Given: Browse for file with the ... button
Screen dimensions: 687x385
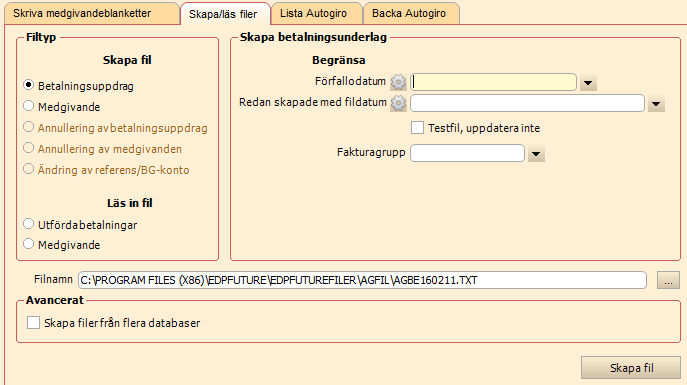Looking at the screenshot, I should 668,280.
